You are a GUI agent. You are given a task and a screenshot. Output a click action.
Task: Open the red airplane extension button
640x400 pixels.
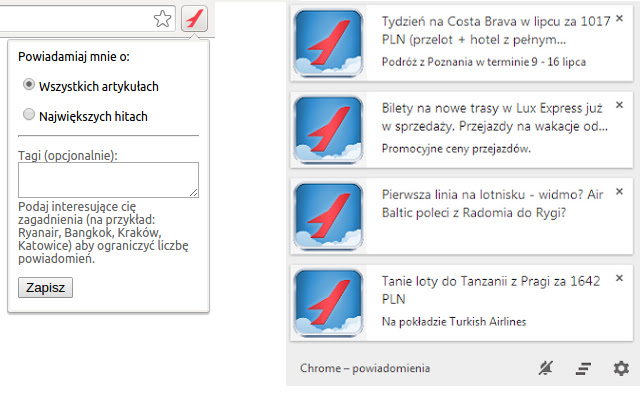click(x=194, y=19)
